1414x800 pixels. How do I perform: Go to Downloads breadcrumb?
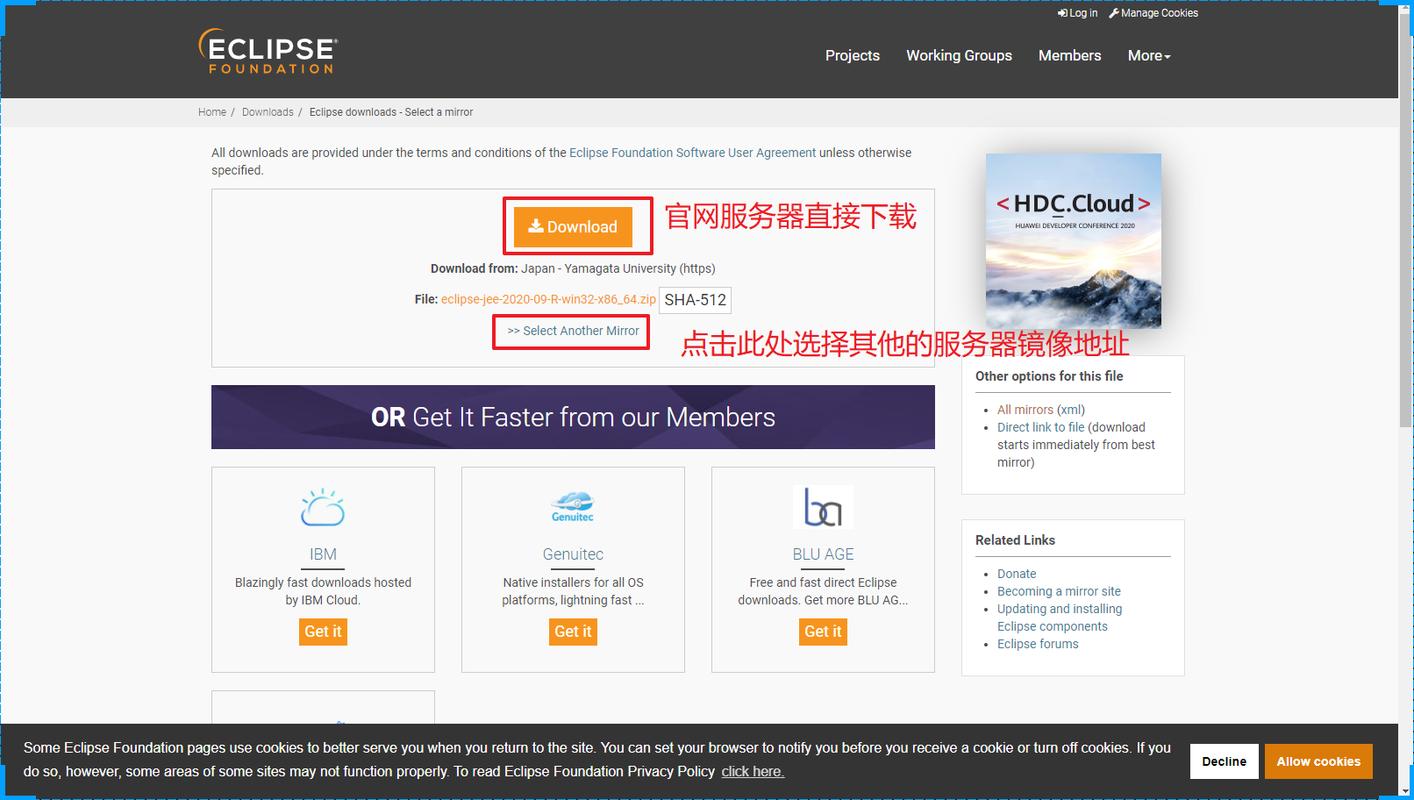[267, 112]
